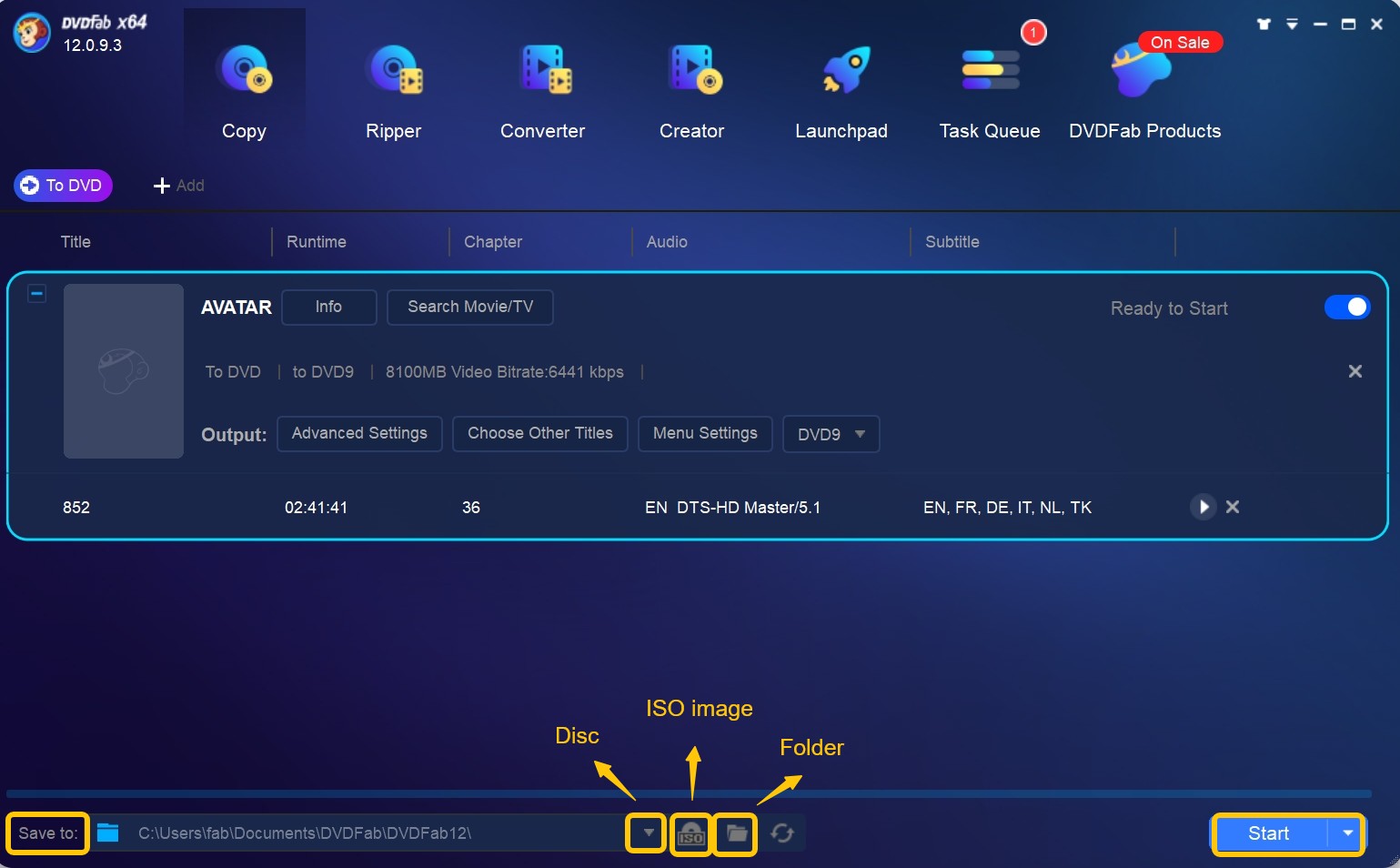1400x868 pixels.
Task: Switch to the Ripper module
Action: coord(393,91)
